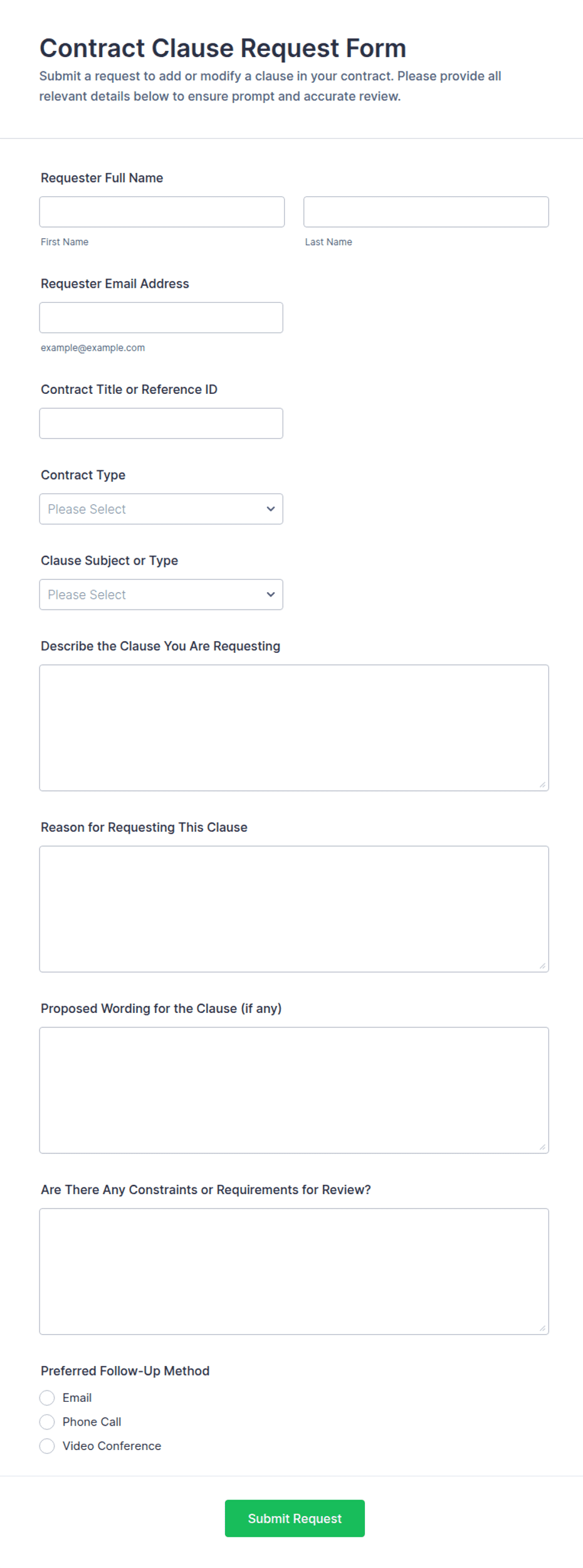
Task: Click the Contract Clause Request Form heading
Action: pos(223,48)
